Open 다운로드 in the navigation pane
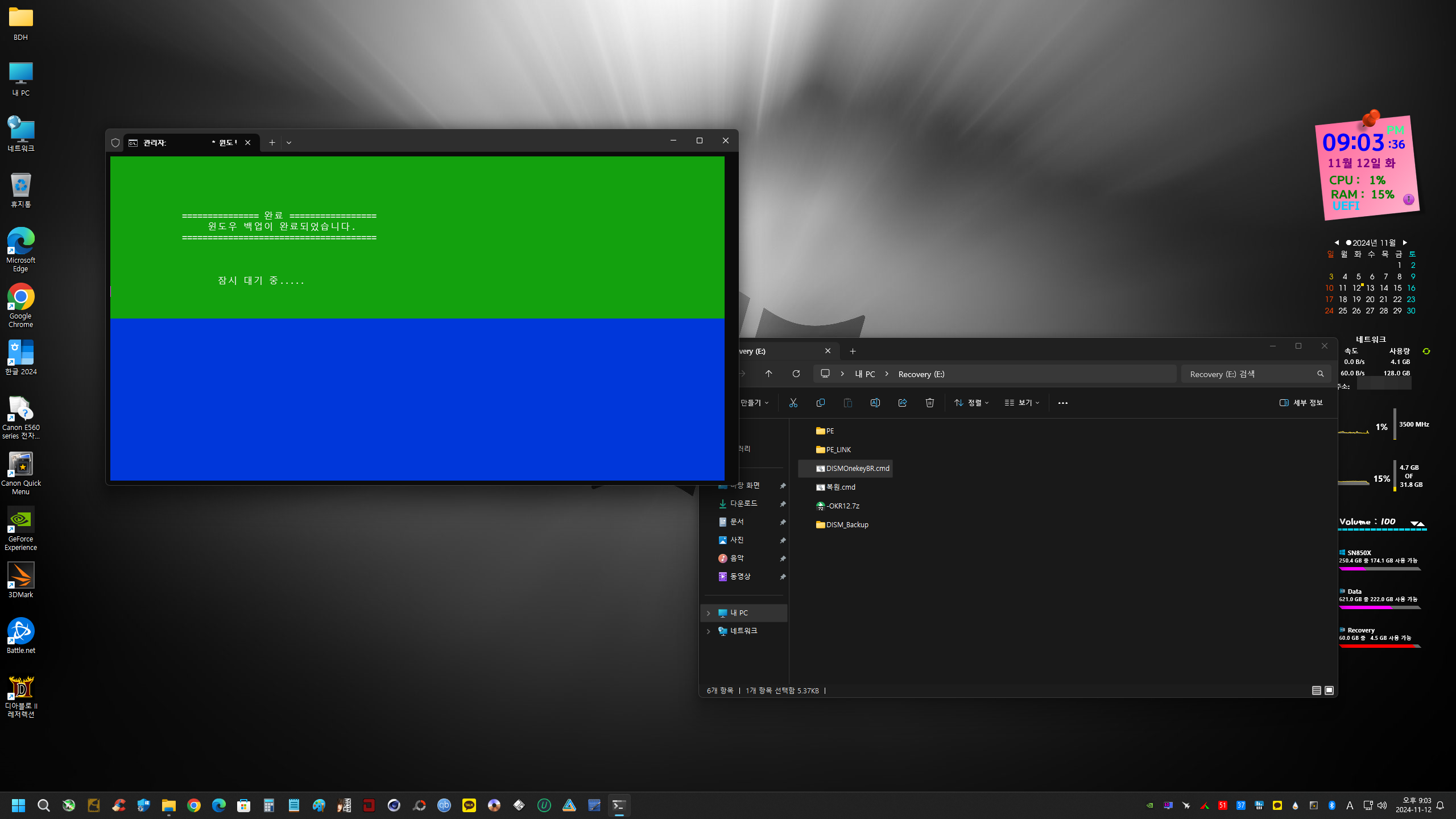 pyautogui.click(x=744, y=504)
